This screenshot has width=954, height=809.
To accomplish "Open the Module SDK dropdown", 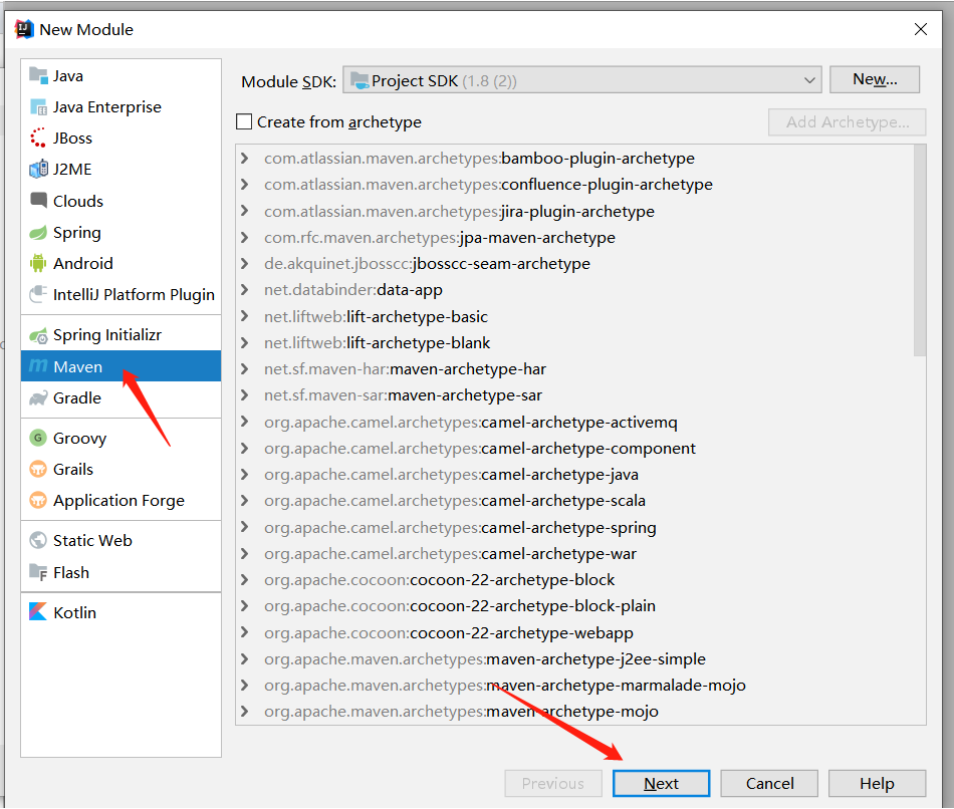I will click(582, 80).
